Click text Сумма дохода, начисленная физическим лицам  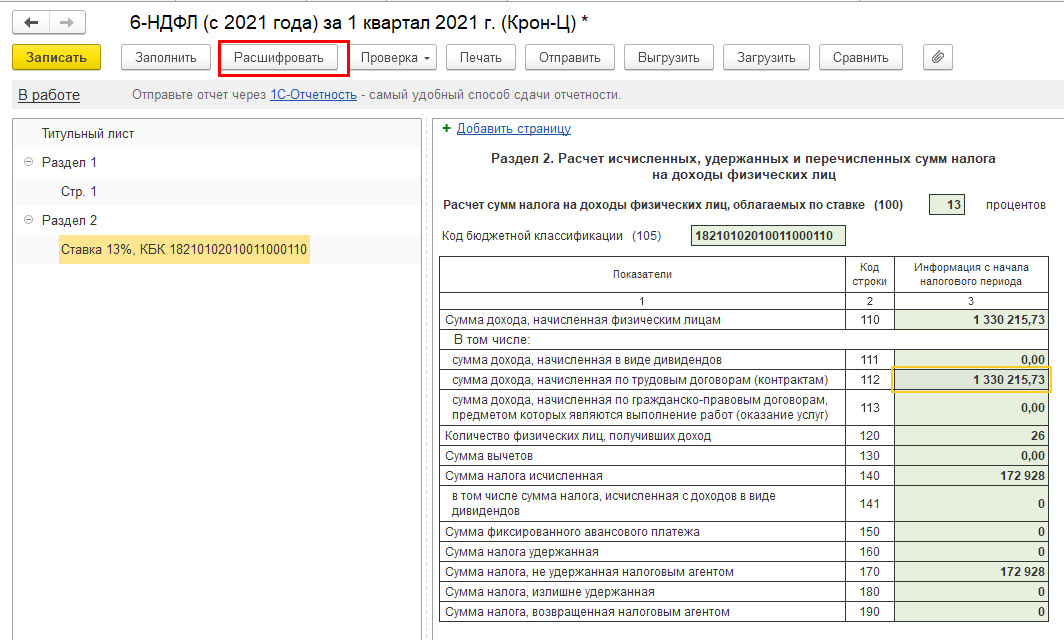[x=583, y=320]
